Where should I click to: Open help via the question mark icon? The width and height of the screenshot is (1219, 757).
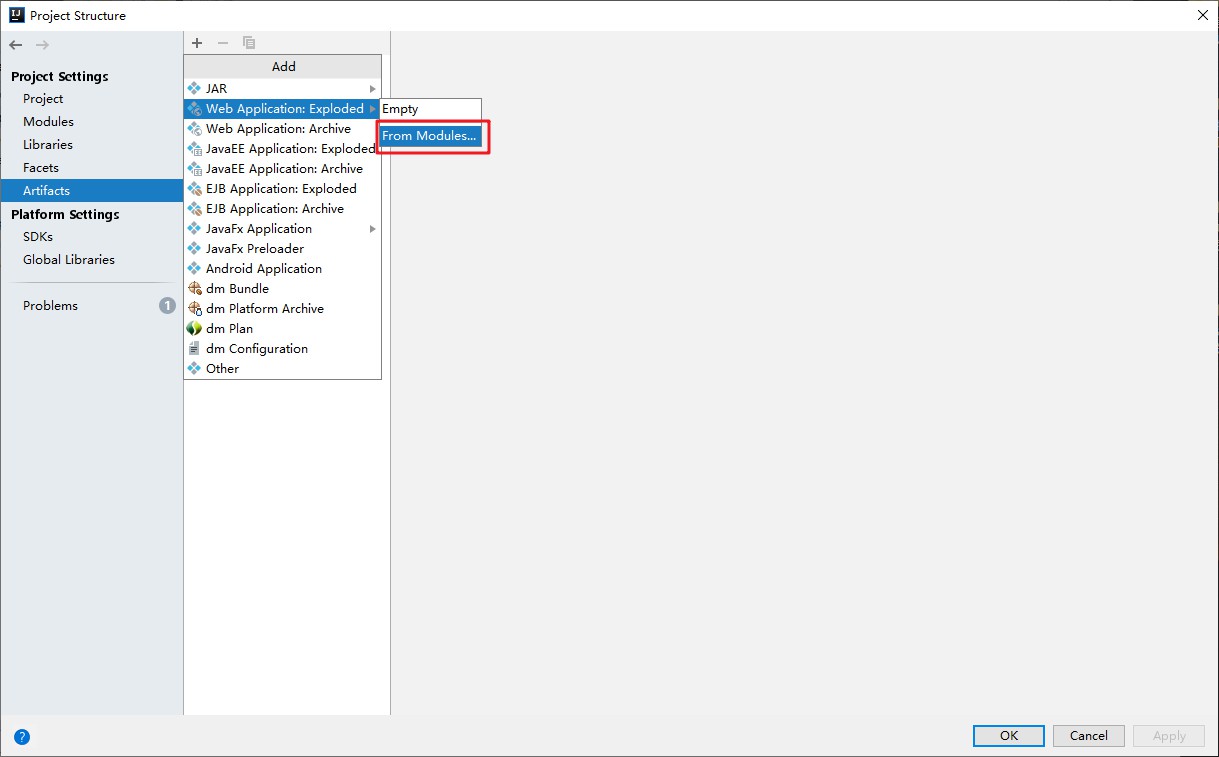(x=22, y=737)
